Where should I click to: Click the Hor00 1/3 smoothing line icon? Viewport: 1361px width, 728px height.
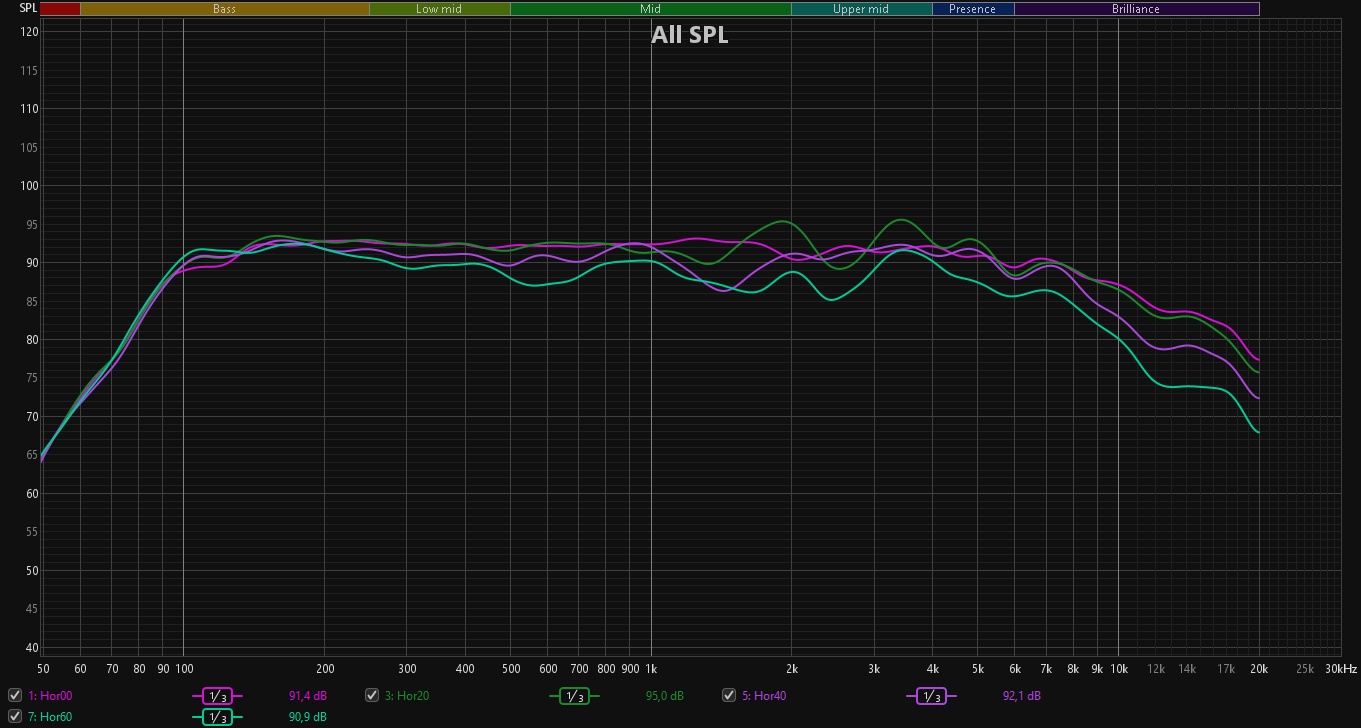coord(217,696)
